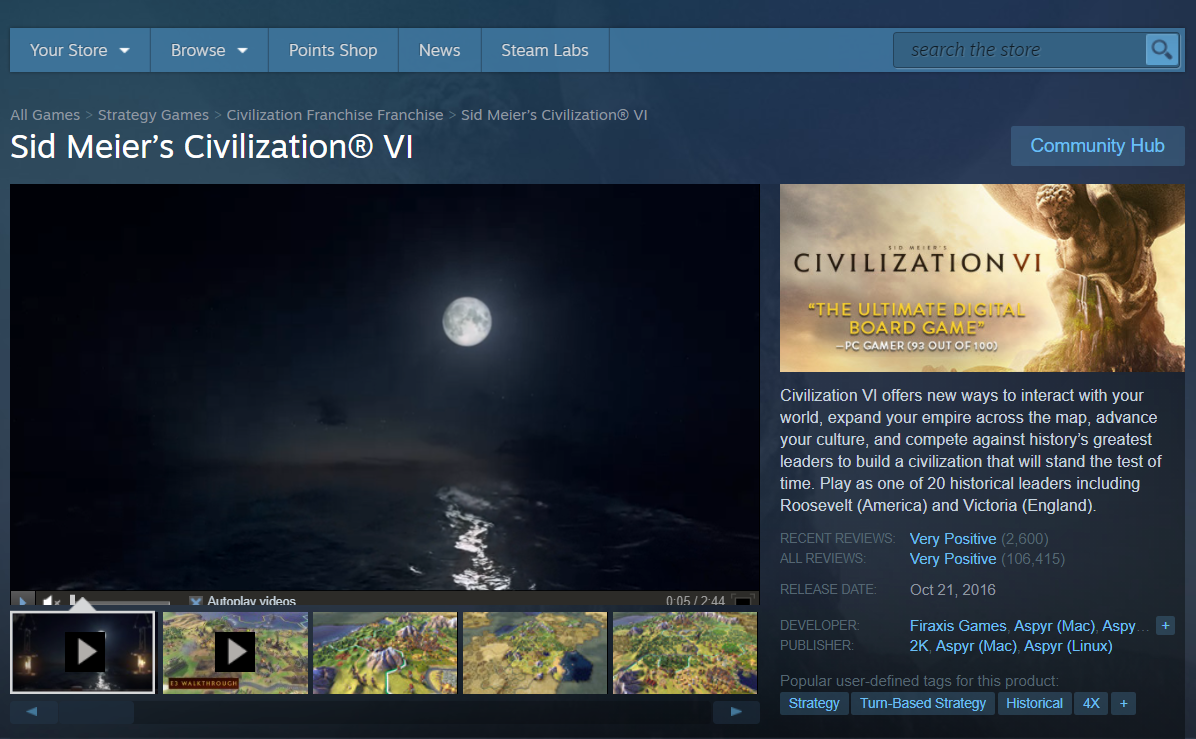The width and height of the screenshot is (1196, 739).
Task: Open recent reviews Very Positive link
Action: (953, 538)
